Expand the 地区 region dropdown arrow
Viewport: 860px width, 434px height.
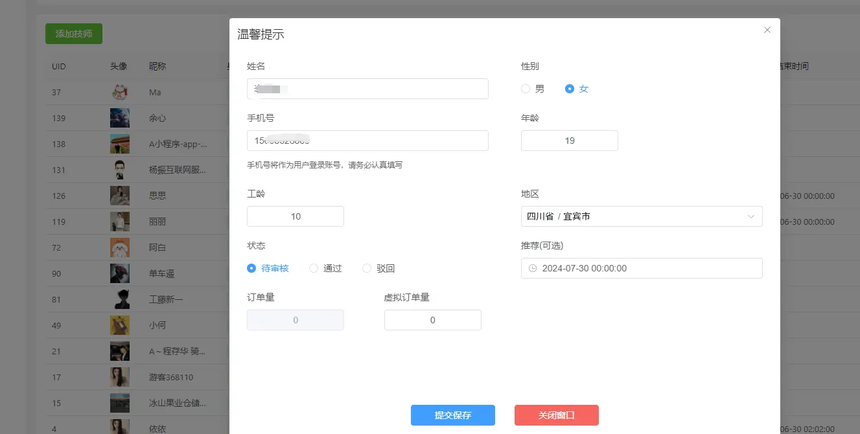750,216
